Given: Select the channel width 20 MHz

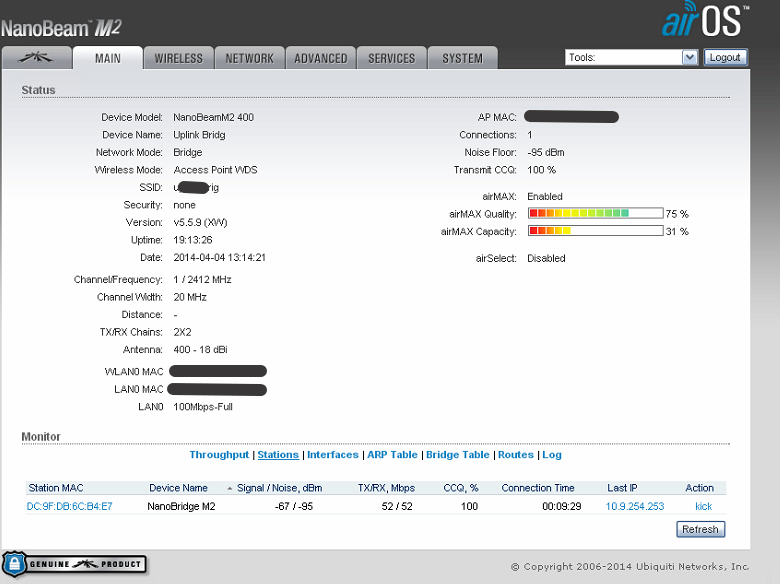Looking at the screenshot, I should tap(190, 297).
